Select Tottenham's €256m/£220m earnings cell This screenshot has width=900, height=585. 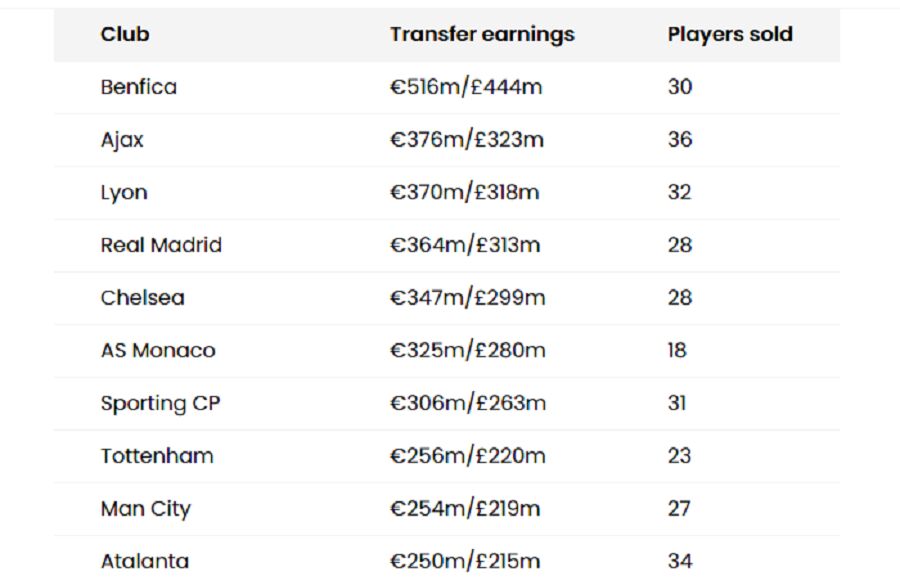tap(468, 456)
